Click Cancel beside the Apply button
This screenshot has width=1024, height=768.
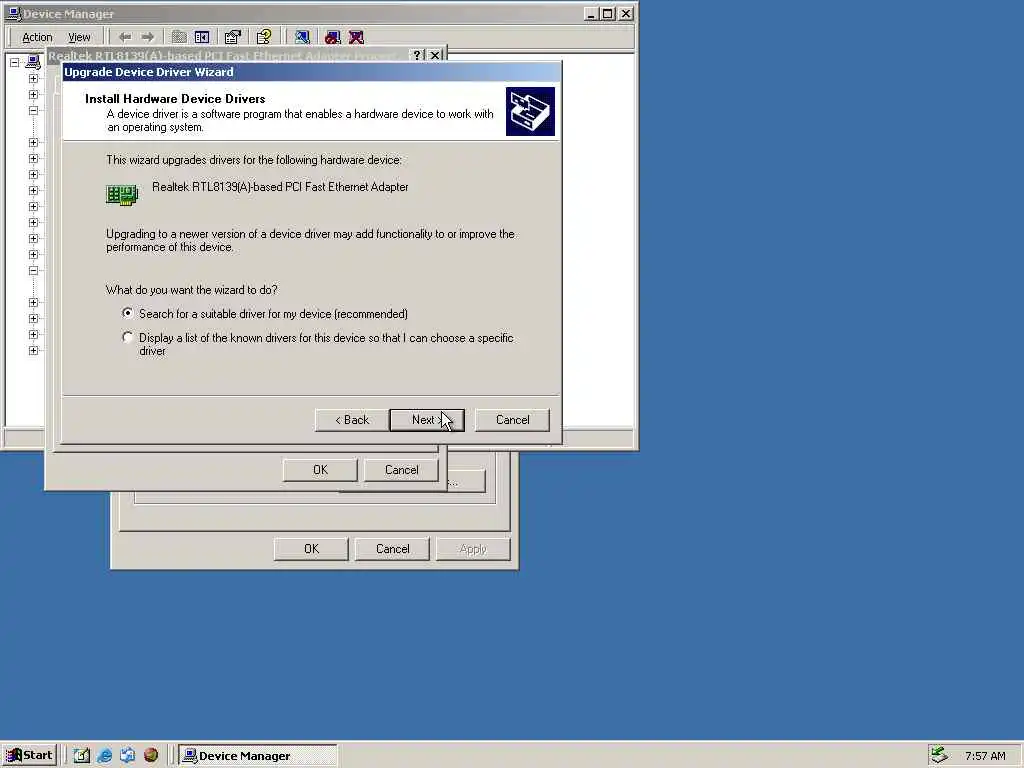pyautogui.click(x=392, y=549)
